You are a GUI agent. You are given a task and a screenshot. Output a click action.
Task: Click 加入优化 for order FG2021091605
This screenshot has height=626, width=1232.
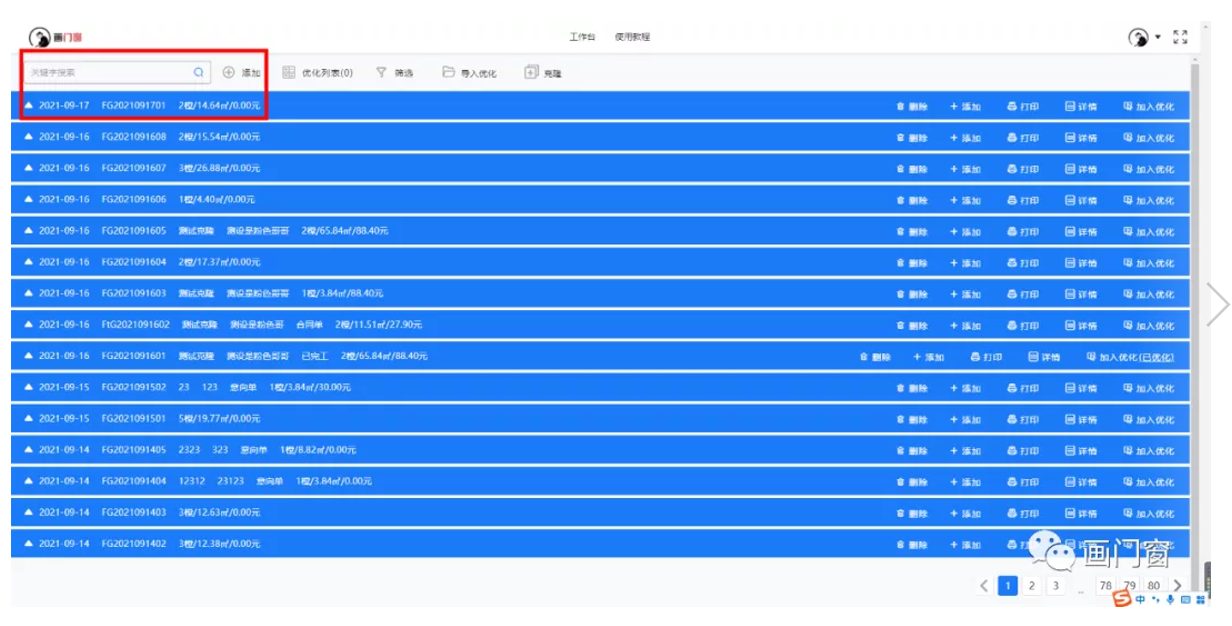click(1148, 232)
